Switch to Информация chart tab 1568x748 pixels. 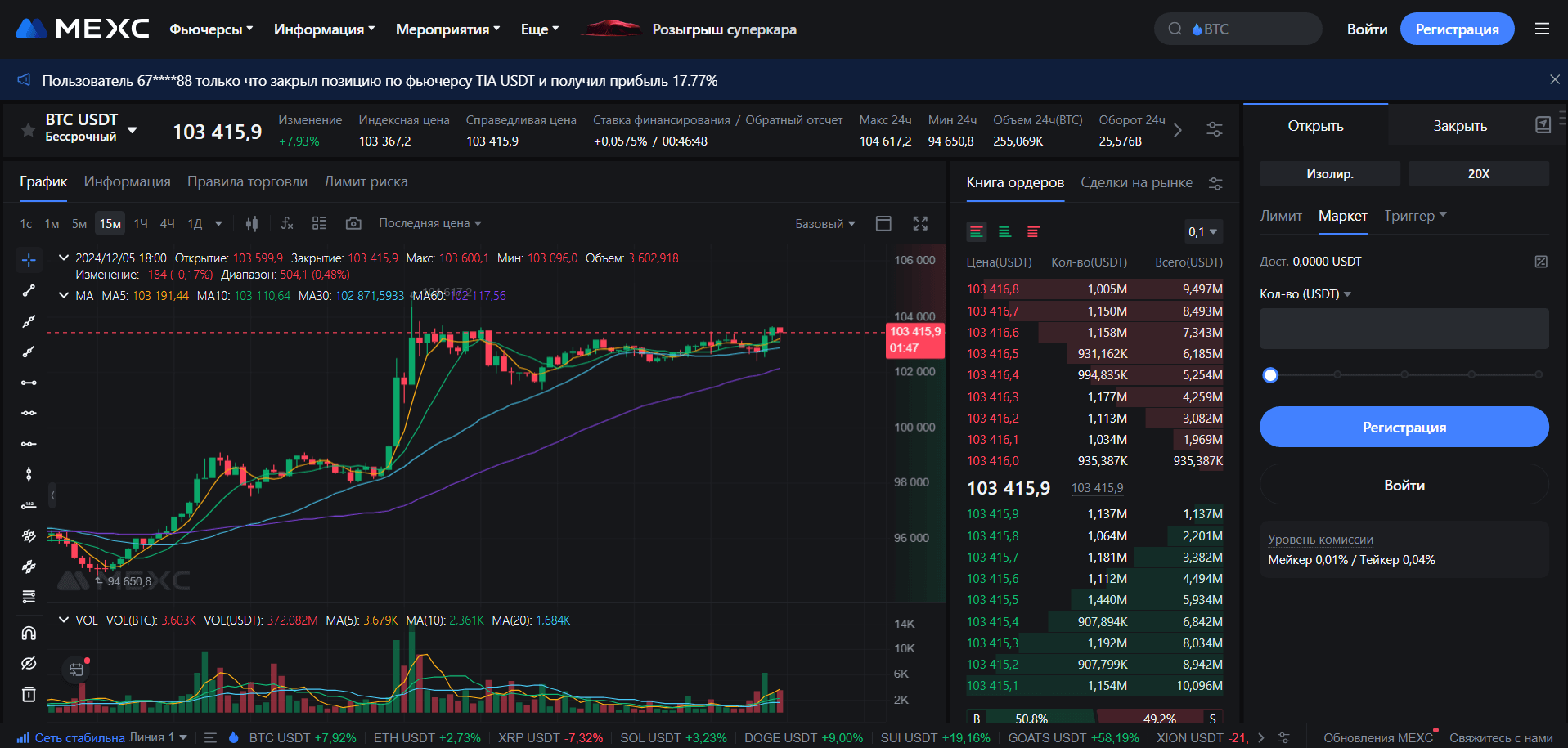pyautogui.click(x=127, y=181)
